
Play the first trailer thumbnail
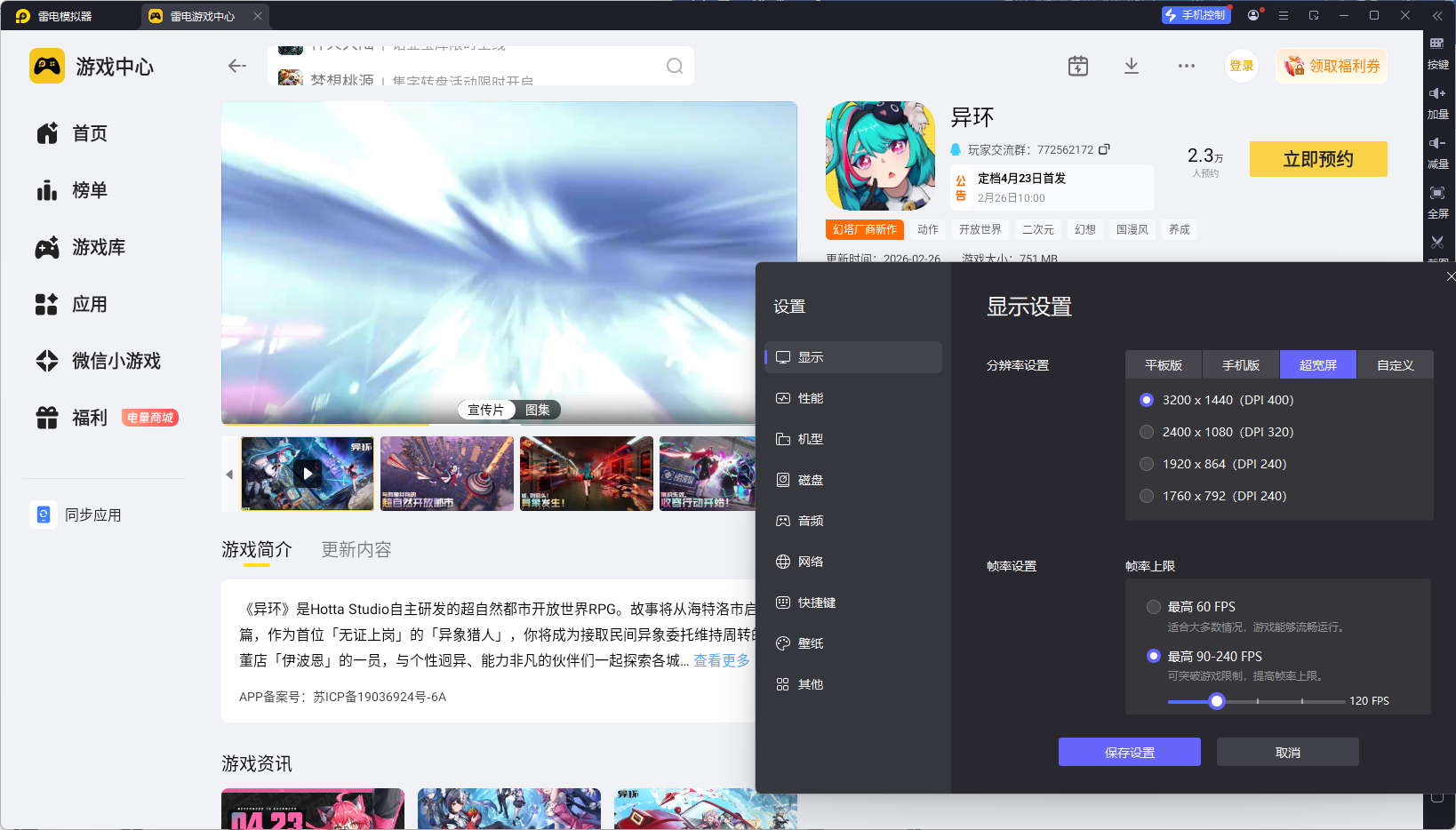tap(308, 474)
